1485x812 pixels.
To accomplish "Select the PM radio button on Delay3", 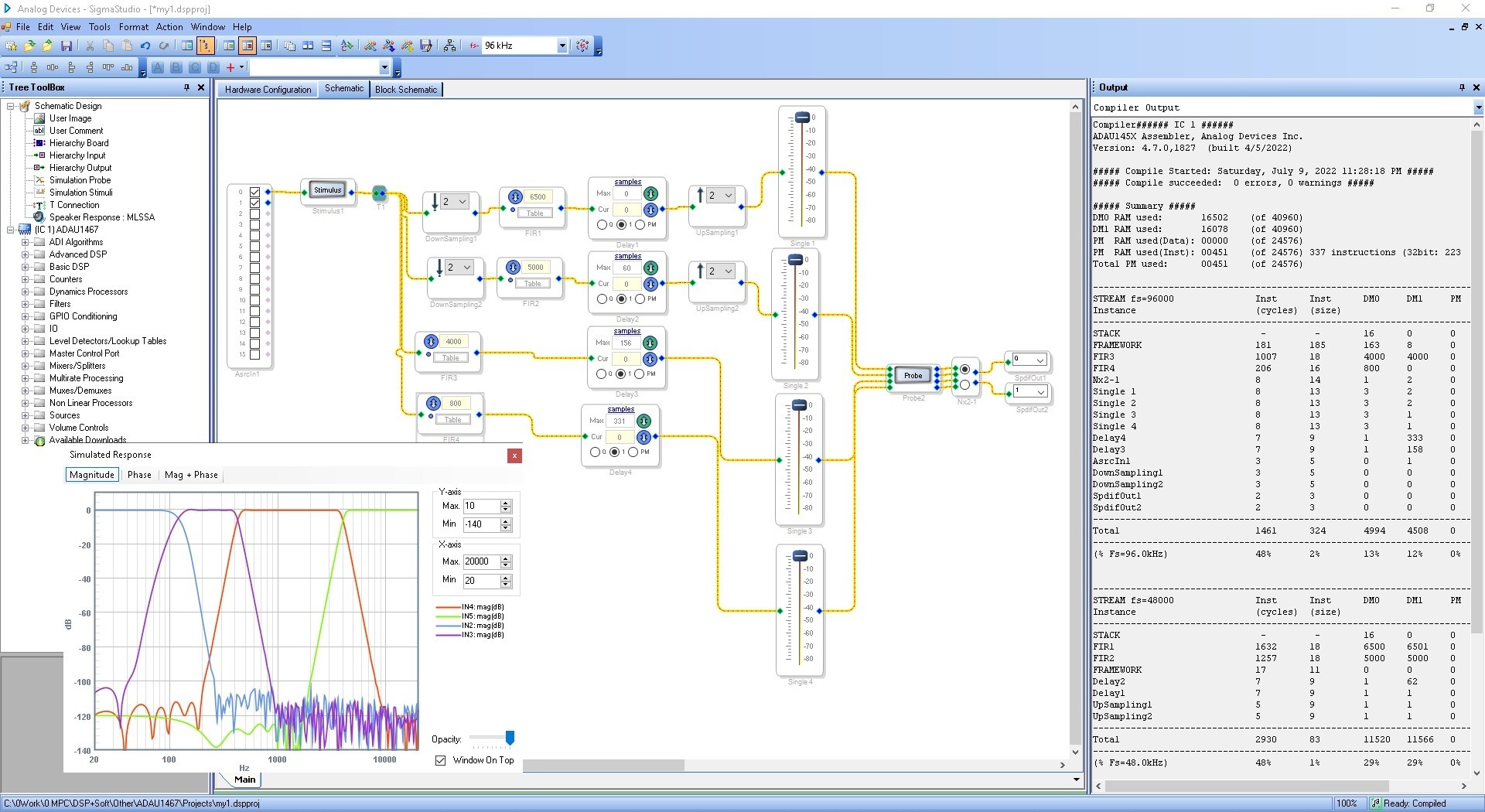I will pos(640,374).
